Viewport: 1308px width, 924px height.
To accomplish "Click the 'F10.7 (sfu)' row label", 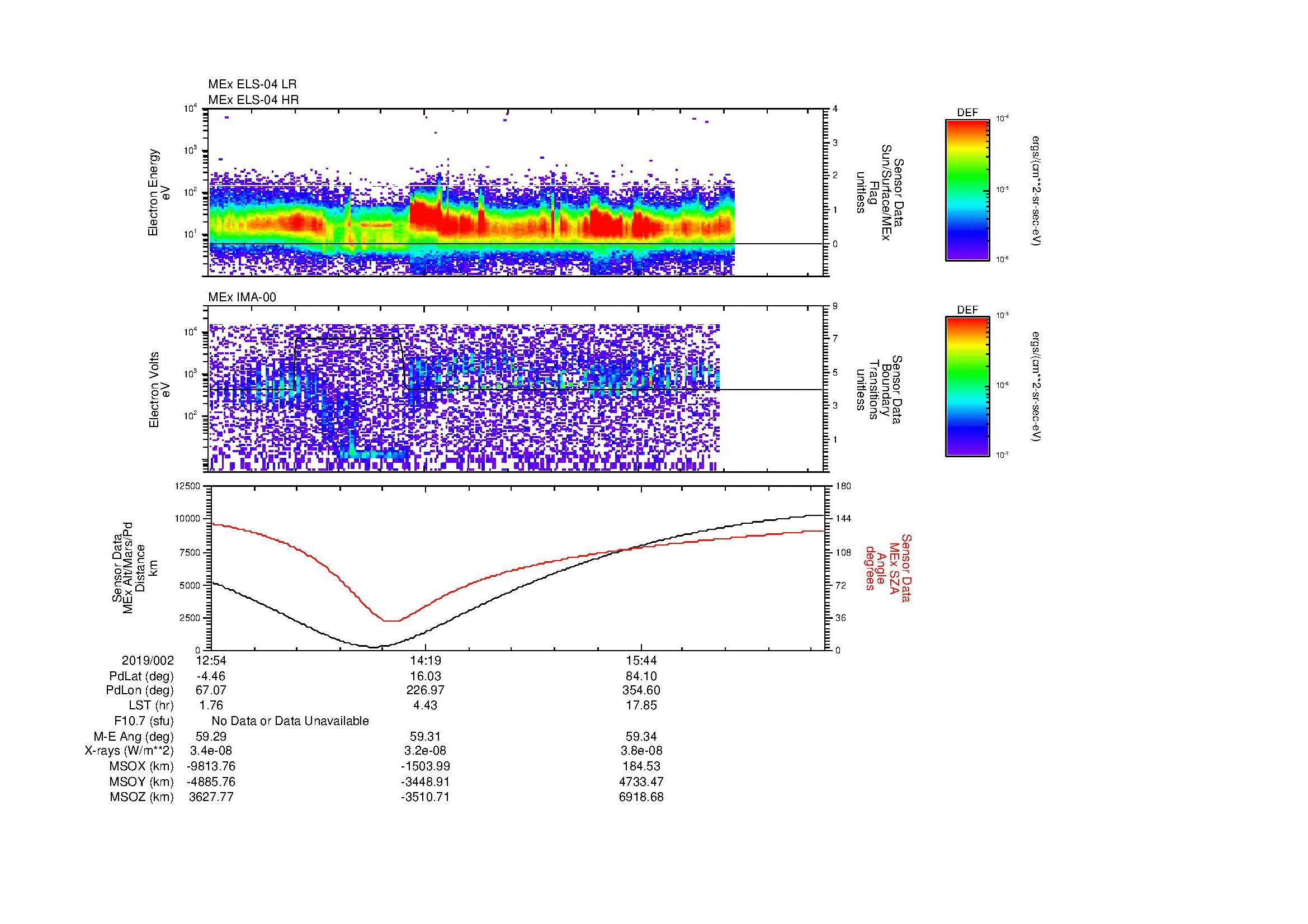I will coord(144,721).
